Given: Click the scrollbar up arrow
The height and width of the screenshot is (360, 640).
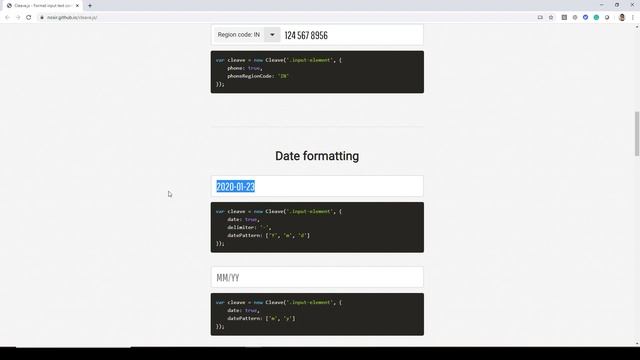Looking at the screenshot, I should (637, 27).
